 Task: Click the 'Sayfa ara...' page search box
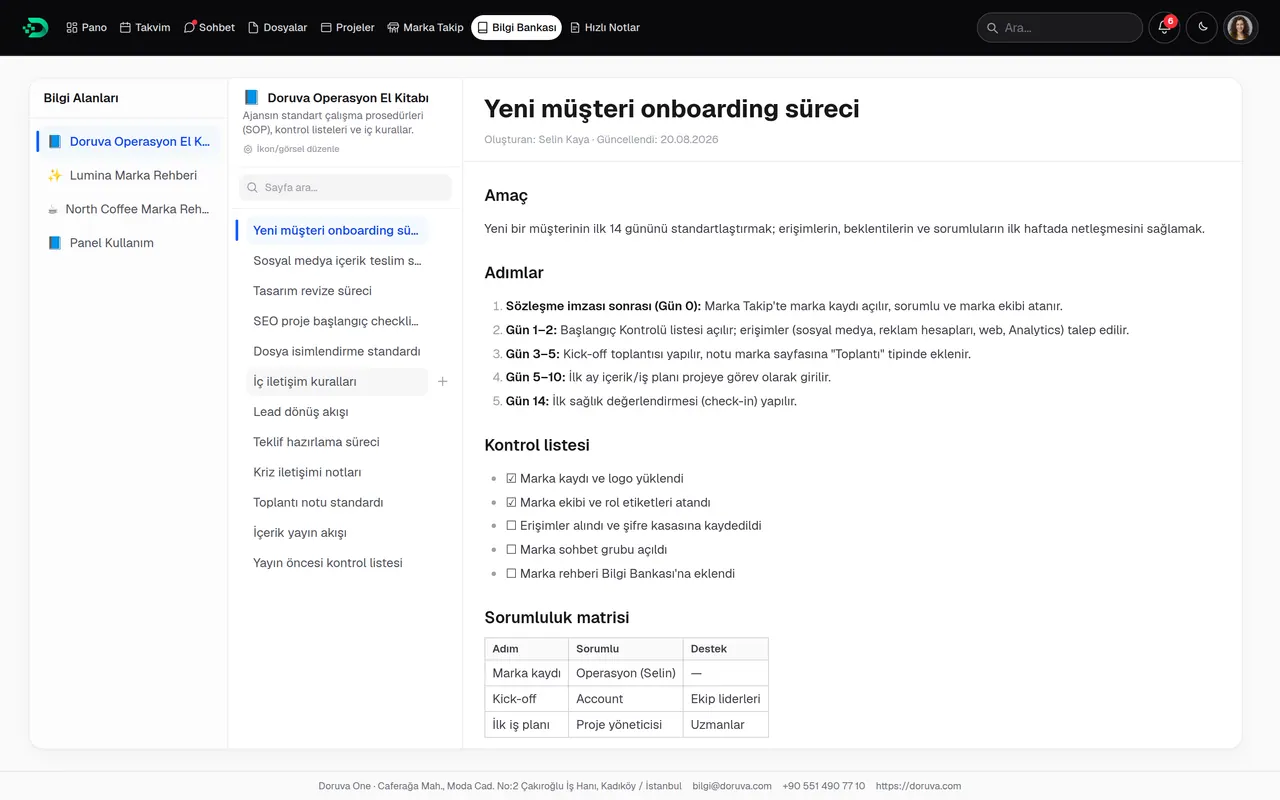pos(346,187)
